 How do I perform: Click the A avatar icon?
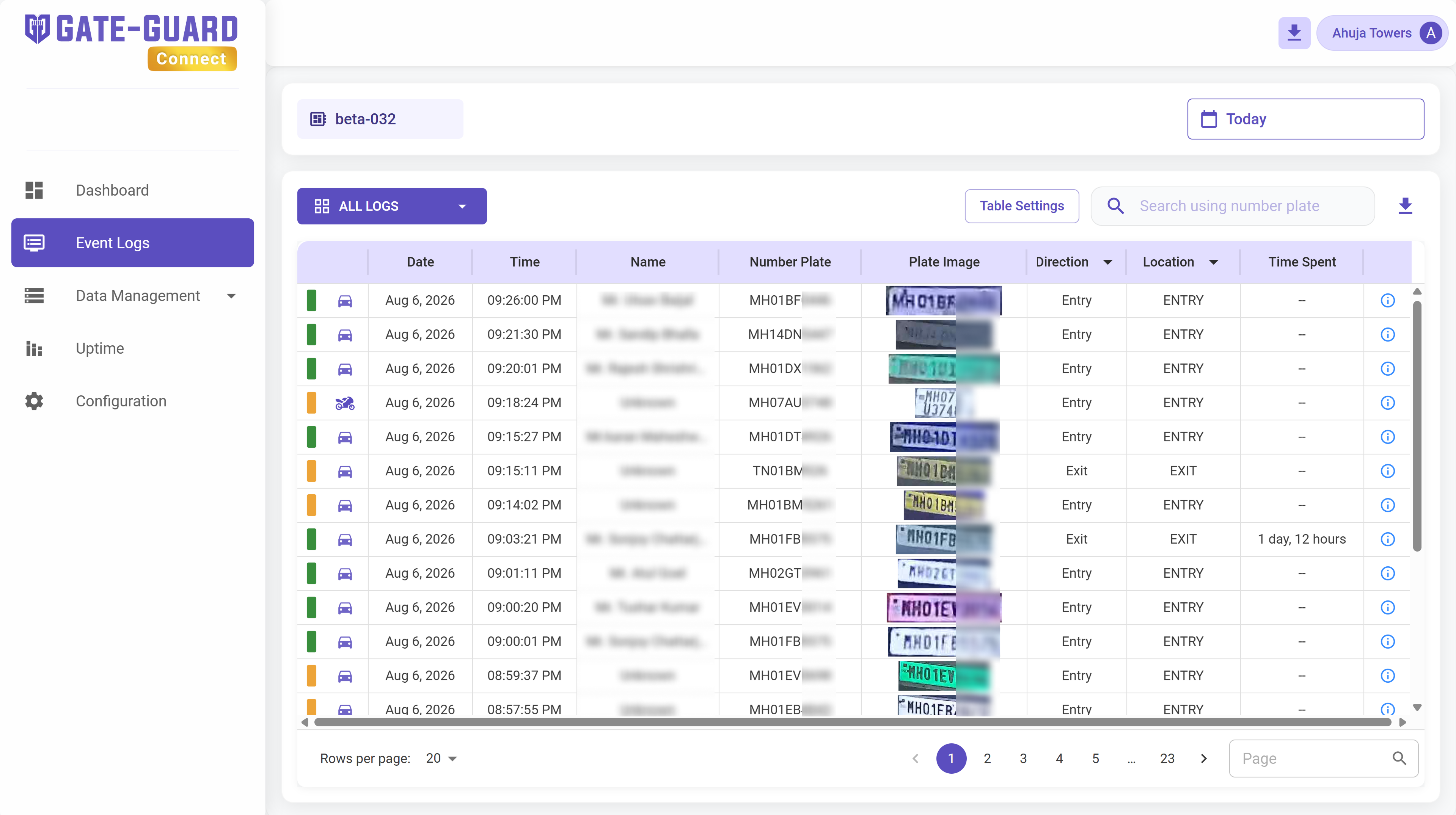point(1431,33)
